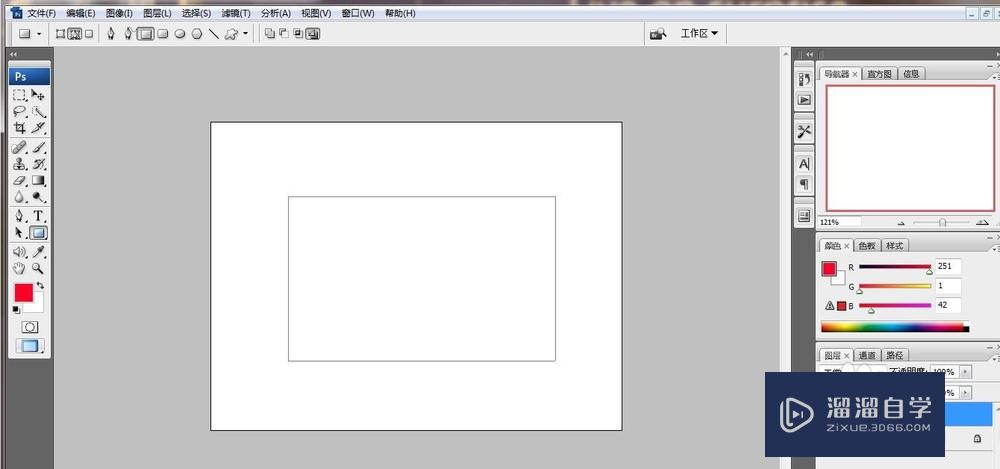Select the Move tool

coord(38,95)
